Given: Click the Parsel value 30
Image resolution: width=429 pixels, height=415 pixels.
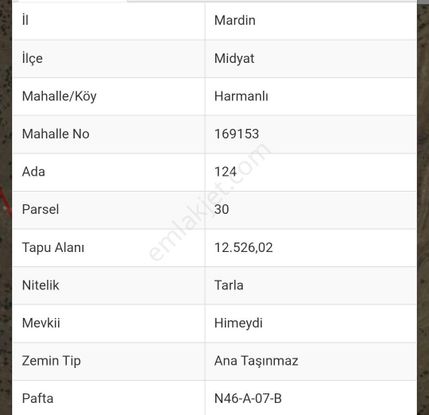Looking at the screenshot, I should [x=222, y=210].
